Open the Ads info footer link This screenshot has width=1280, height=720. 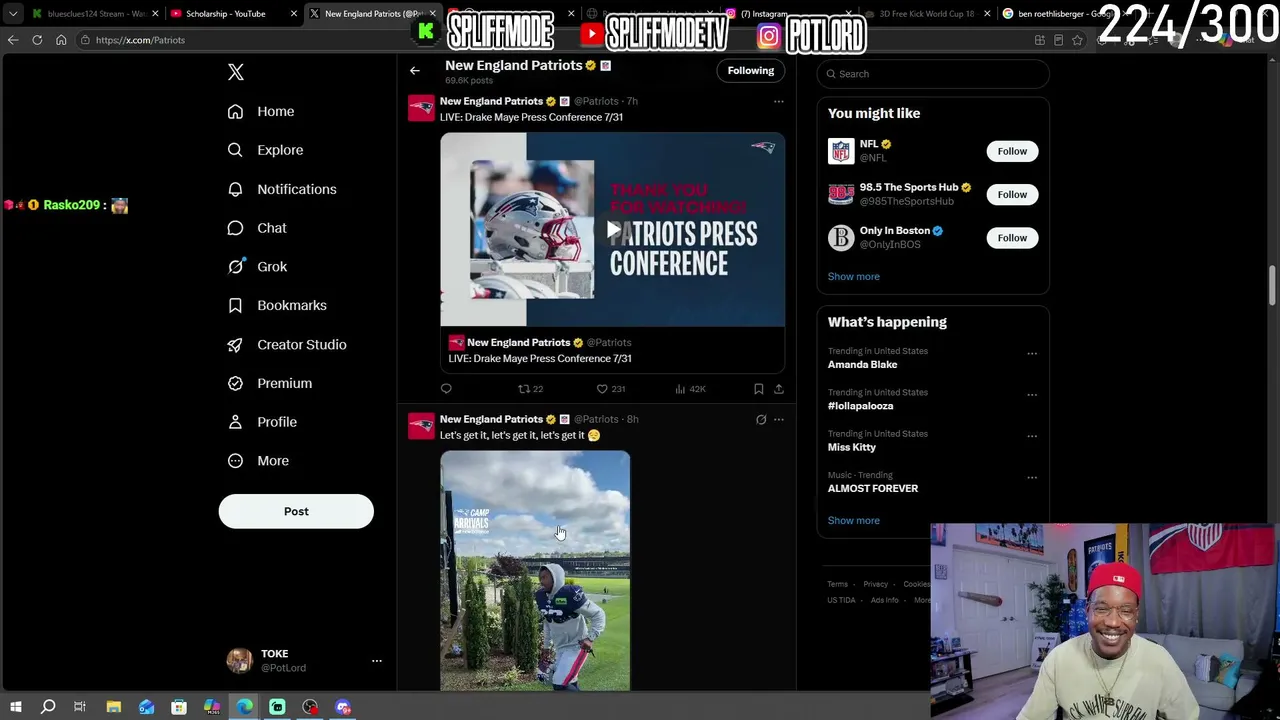(884, 601)
